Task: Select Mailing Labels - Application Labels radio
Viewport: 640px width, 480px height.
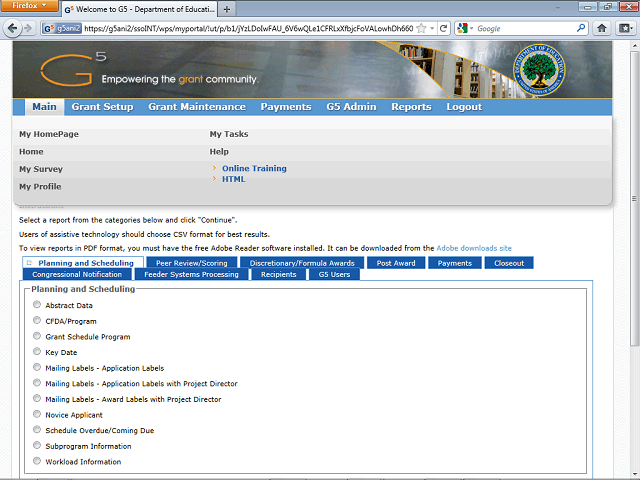Action: [x=37, y=367]
